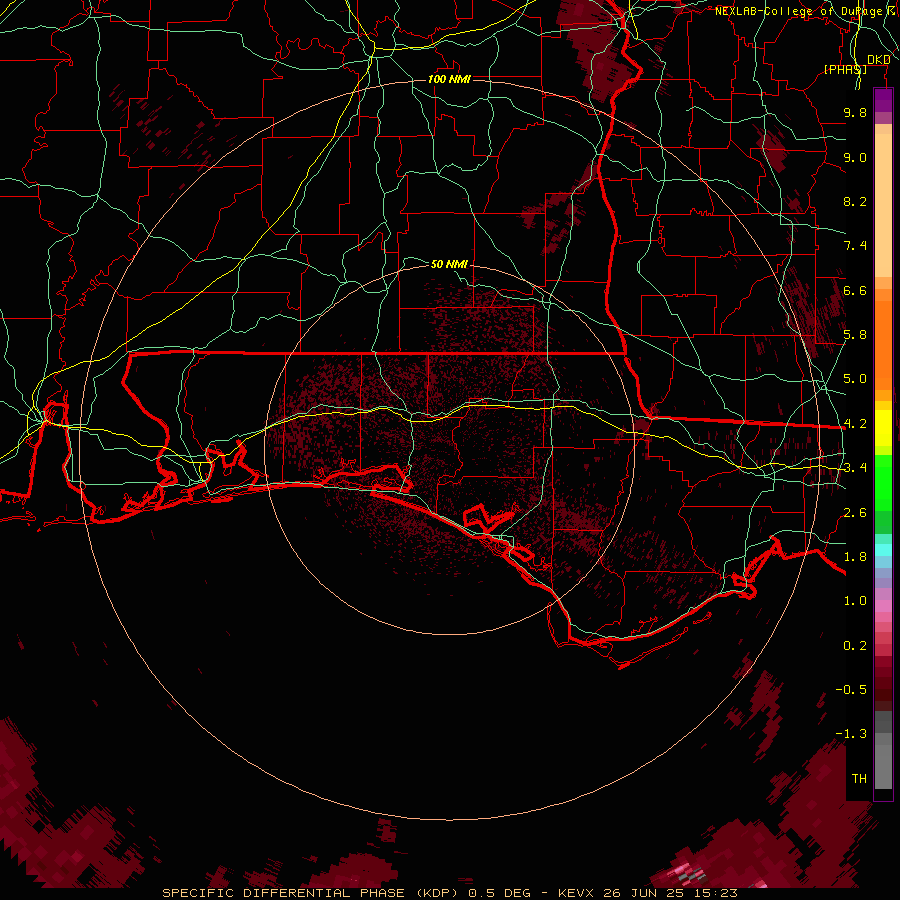Screen dimensions: 900x900
Task: Click the TH threshold label on scale
Action: pyautogui.click(x=859, y=779)
